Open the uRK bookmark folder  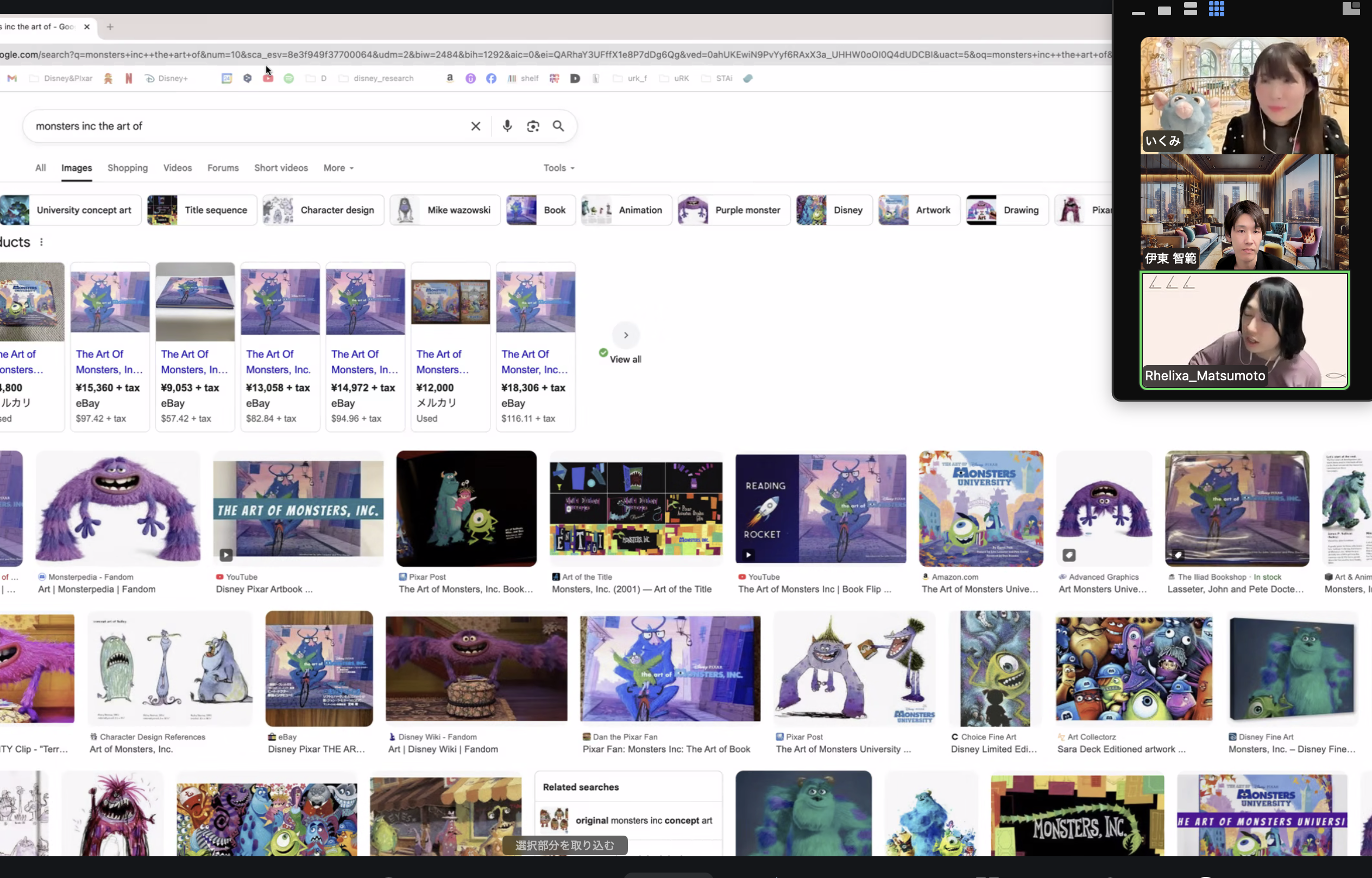coord(674,78)
